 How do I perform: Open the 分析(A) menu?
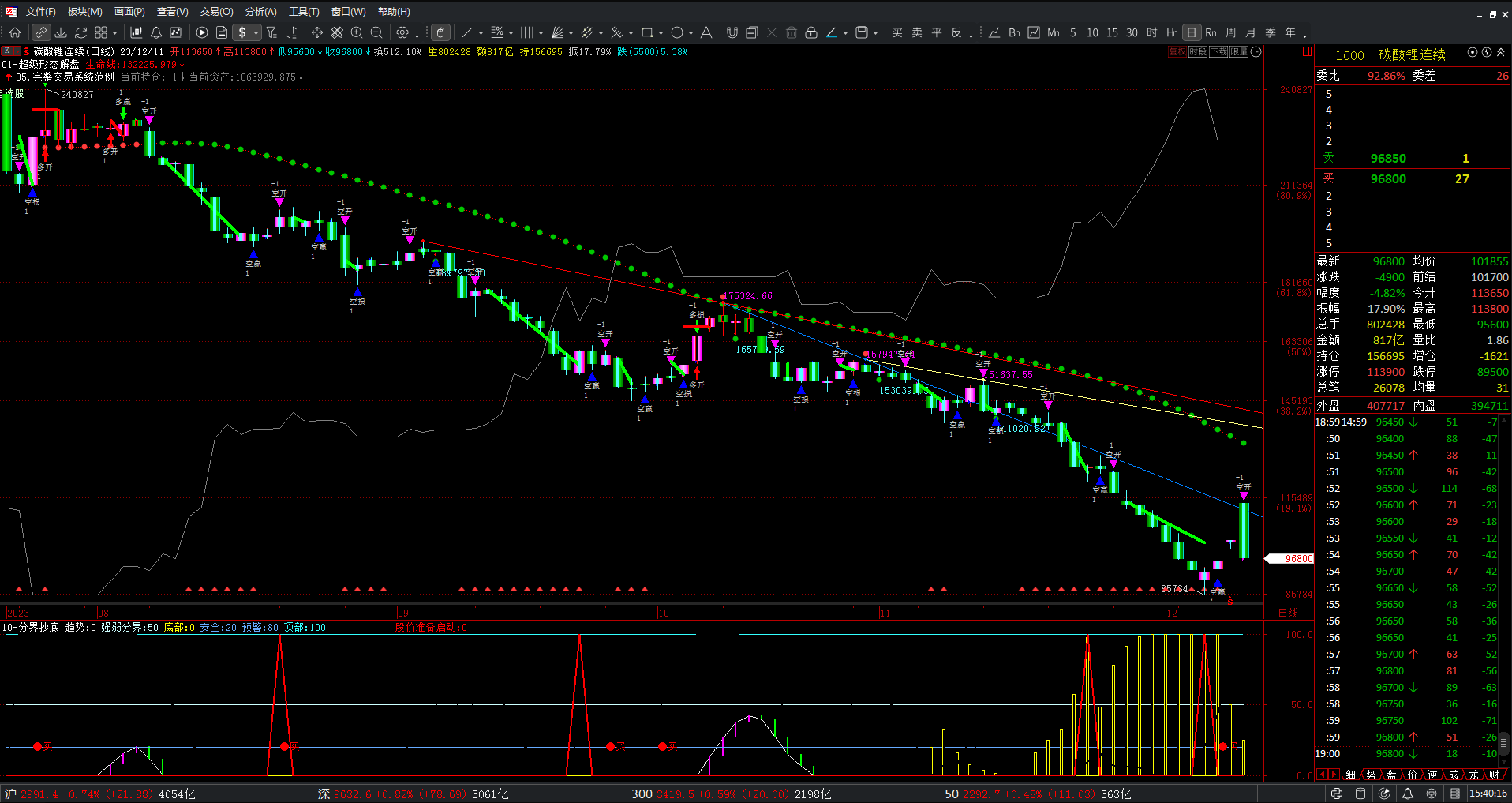pyautogui.click(x=260, y=11)
